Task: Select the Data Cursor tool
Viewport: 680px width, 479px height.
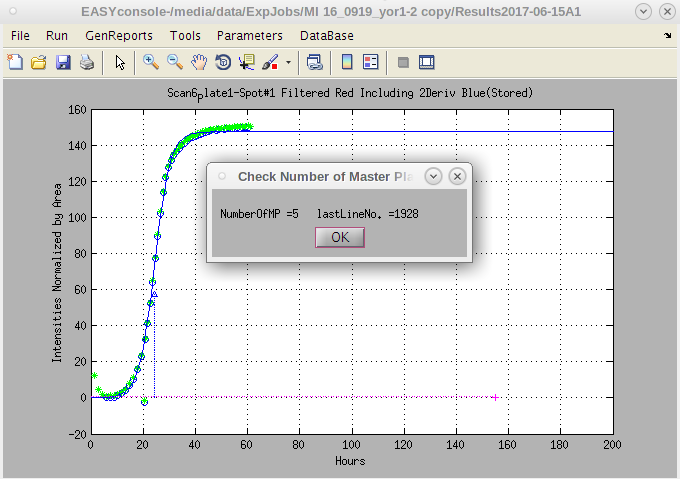Action: pos(247,62)
